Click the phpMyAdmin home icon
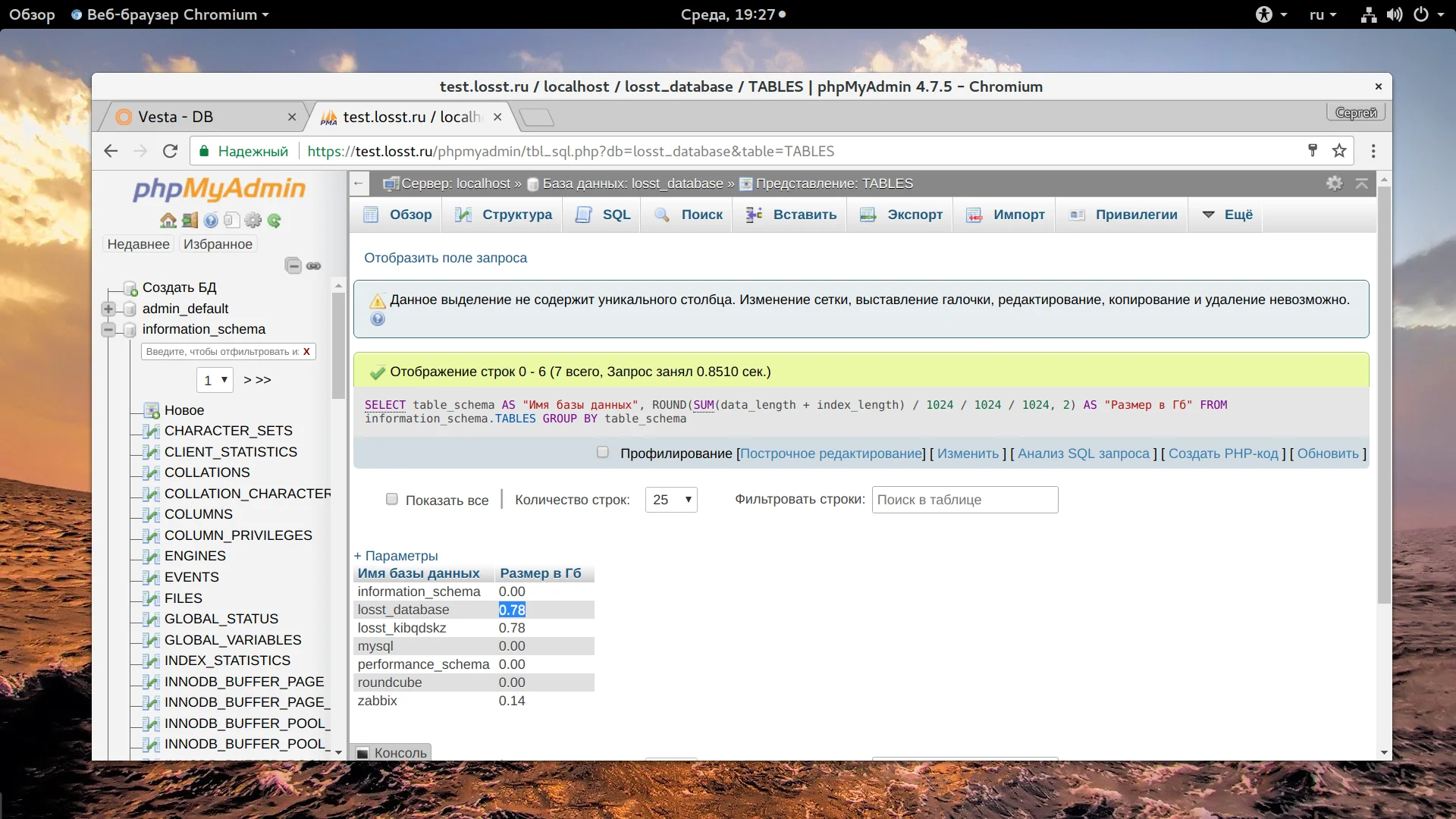Viewport: 1456px width, 819px height. tap(168, 221)
